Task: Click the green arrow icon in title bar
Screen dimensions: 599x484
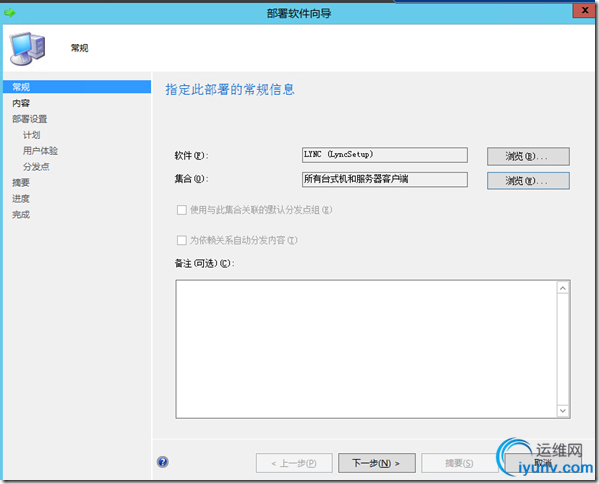Action: (10, 13)
